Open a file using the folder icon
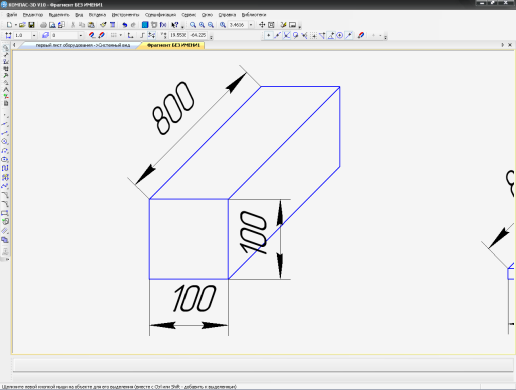 coord(22,25)
